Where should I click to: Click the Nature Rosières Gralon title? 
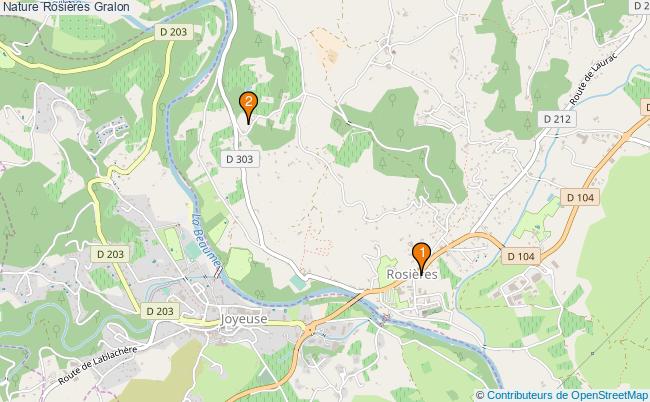click(x=65, y=6)
